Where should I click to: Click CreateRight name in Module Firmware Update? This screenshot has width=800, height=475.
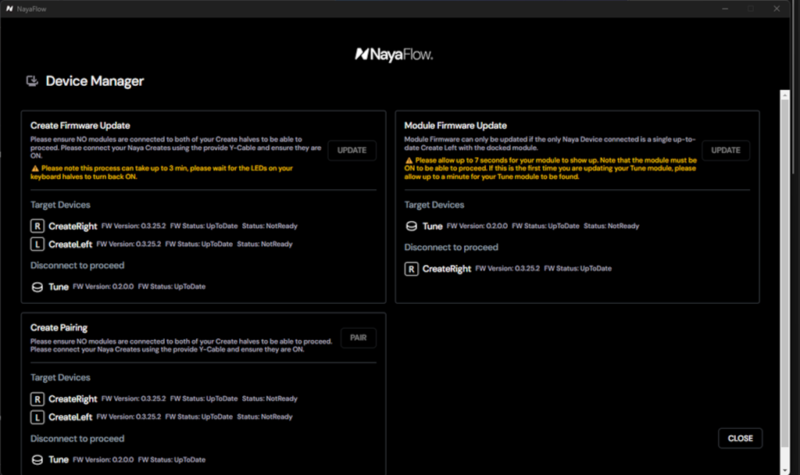[x=447, y=269]
